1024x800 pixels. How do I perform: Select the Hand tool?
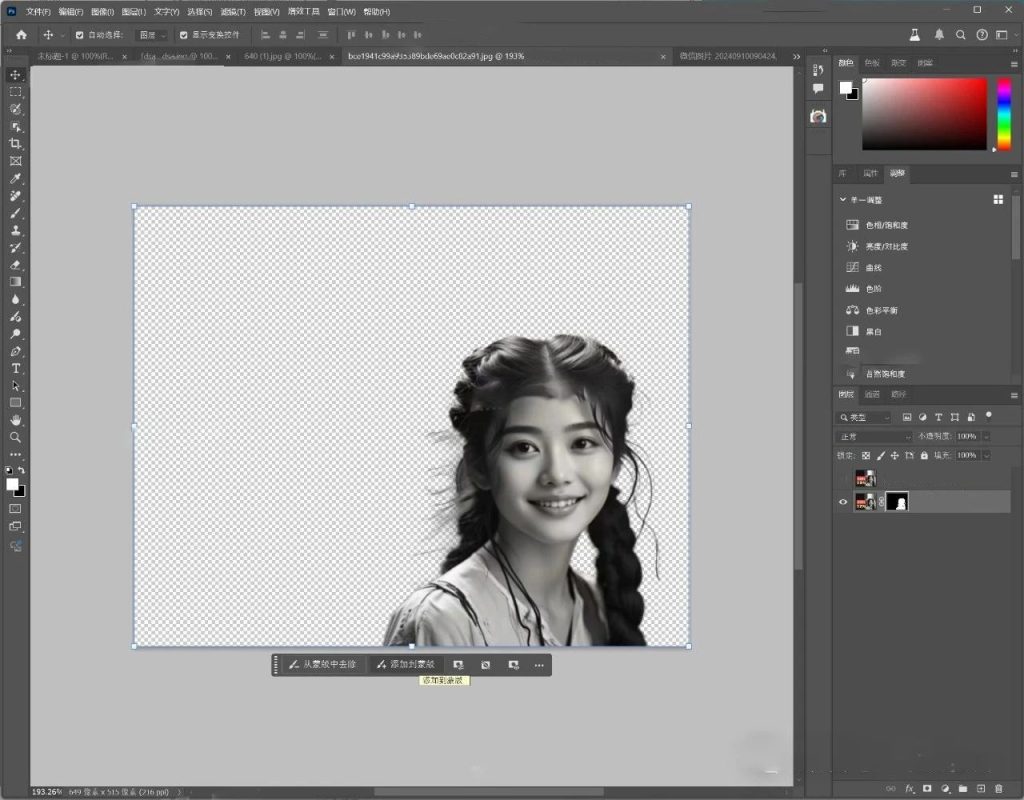(16, 420)
